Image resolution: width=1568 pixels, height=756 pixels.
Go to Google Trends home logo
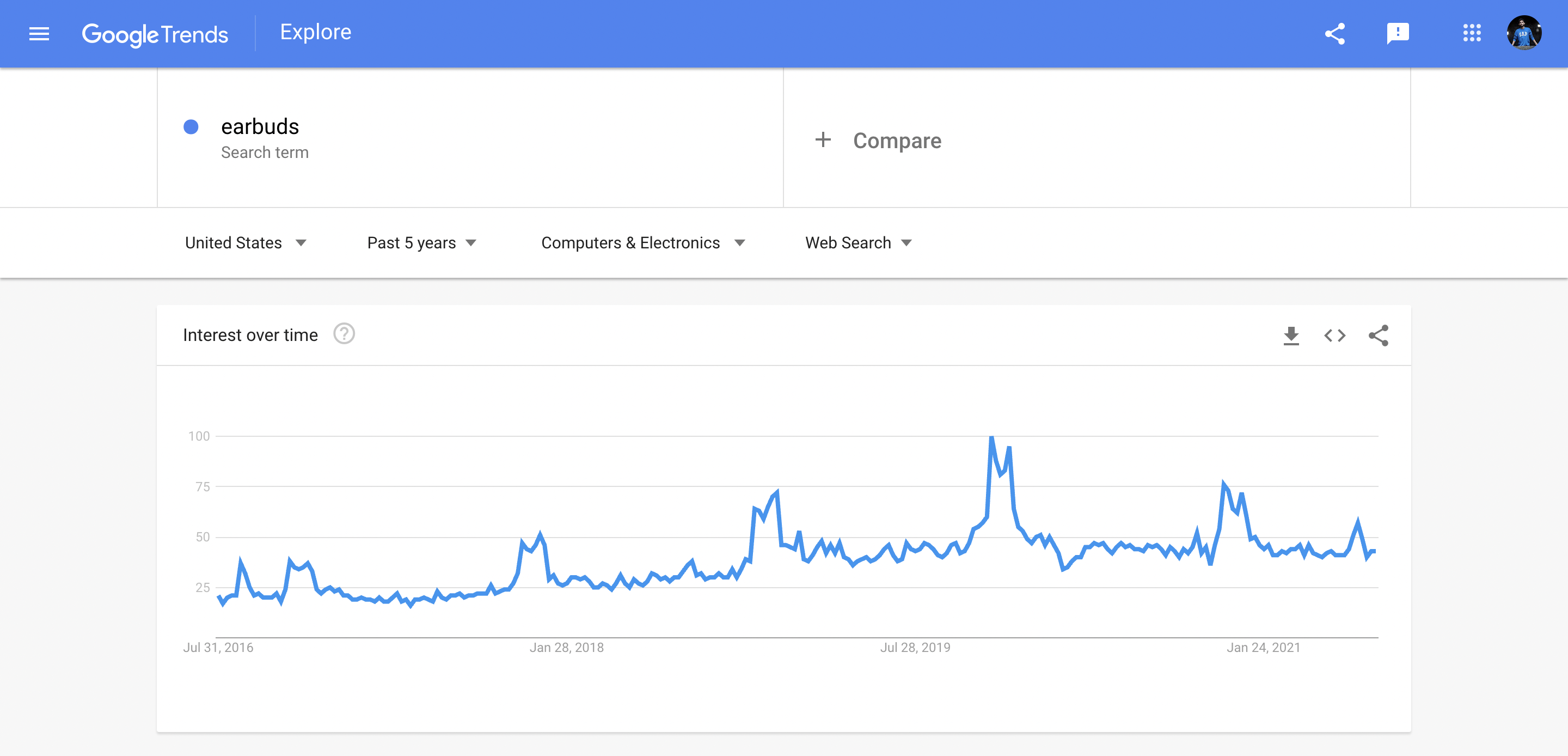coord(155,35)
